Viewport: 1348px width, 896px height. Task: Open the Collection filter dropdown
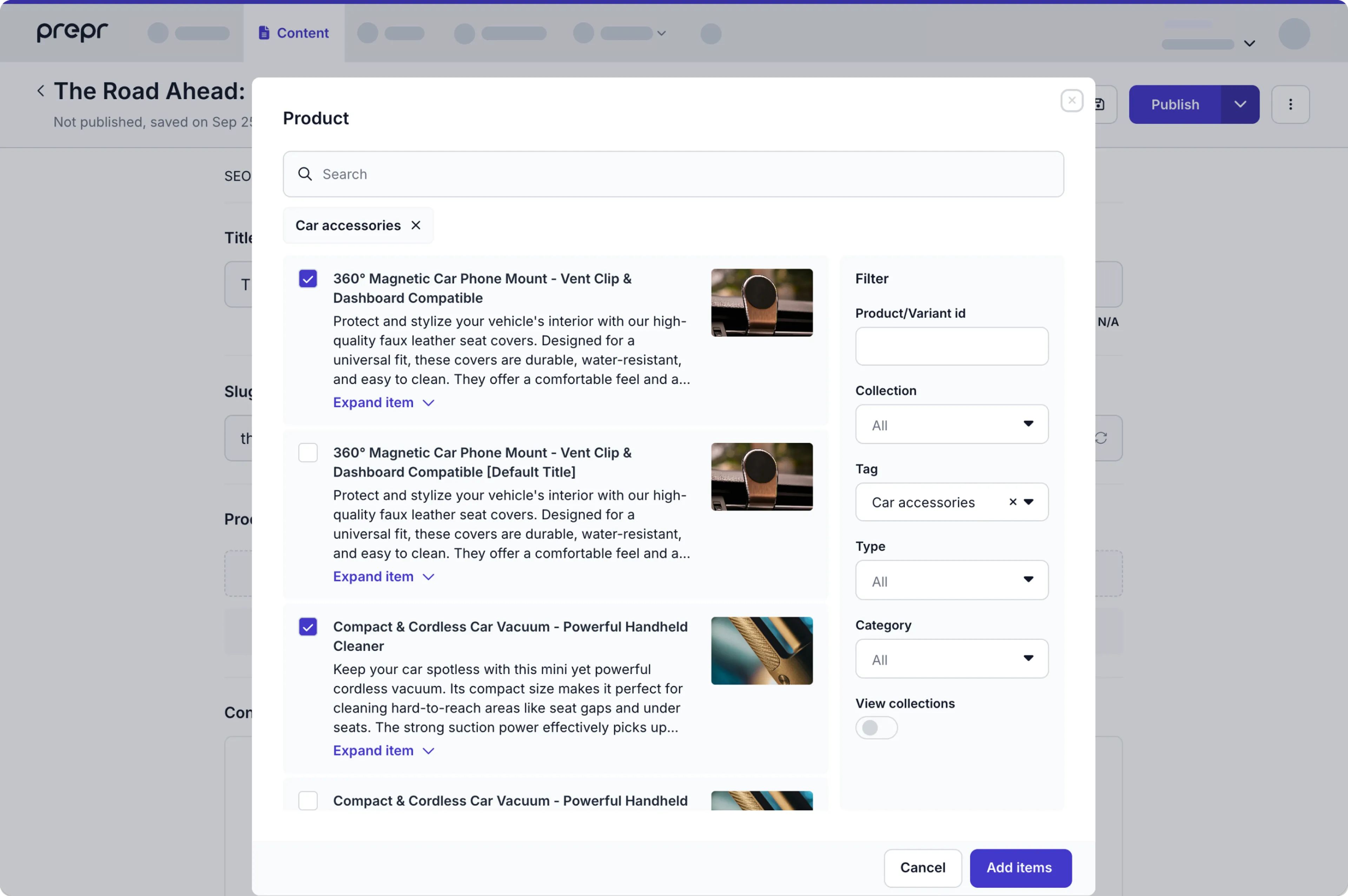pyautogui.click(x=951, y=424)
